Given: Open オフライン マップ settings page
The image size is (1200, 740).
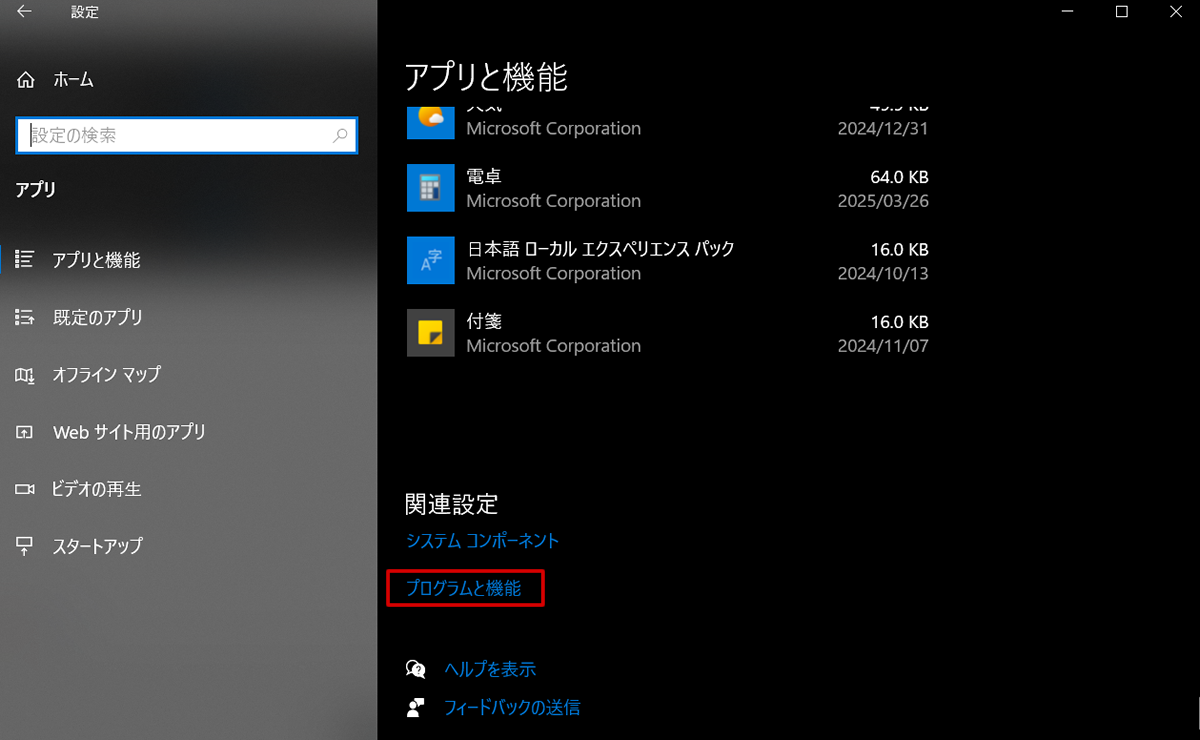Looking at the screenshot, I should click(106, 375).
